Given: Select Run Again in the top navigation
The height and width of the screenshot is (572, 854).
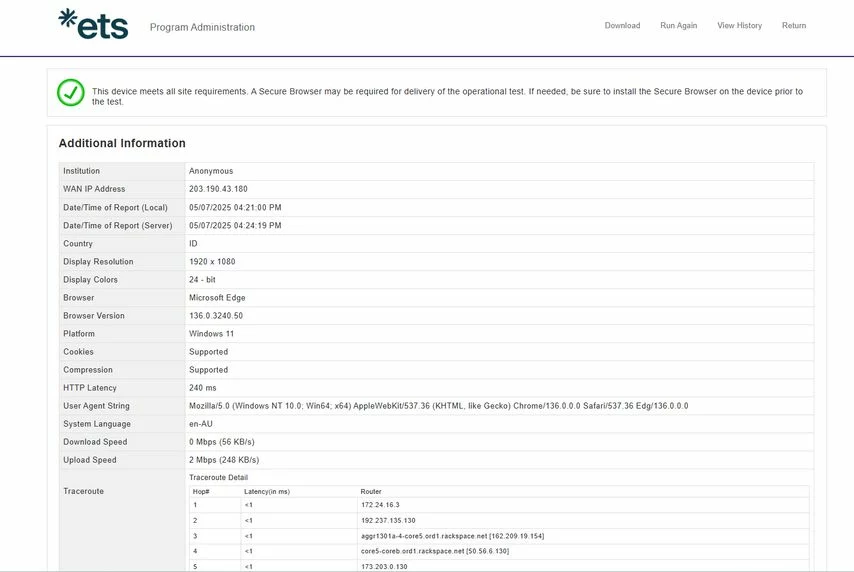Looking at the screenshot, I should pyautogui.click(x=678, y=26).
